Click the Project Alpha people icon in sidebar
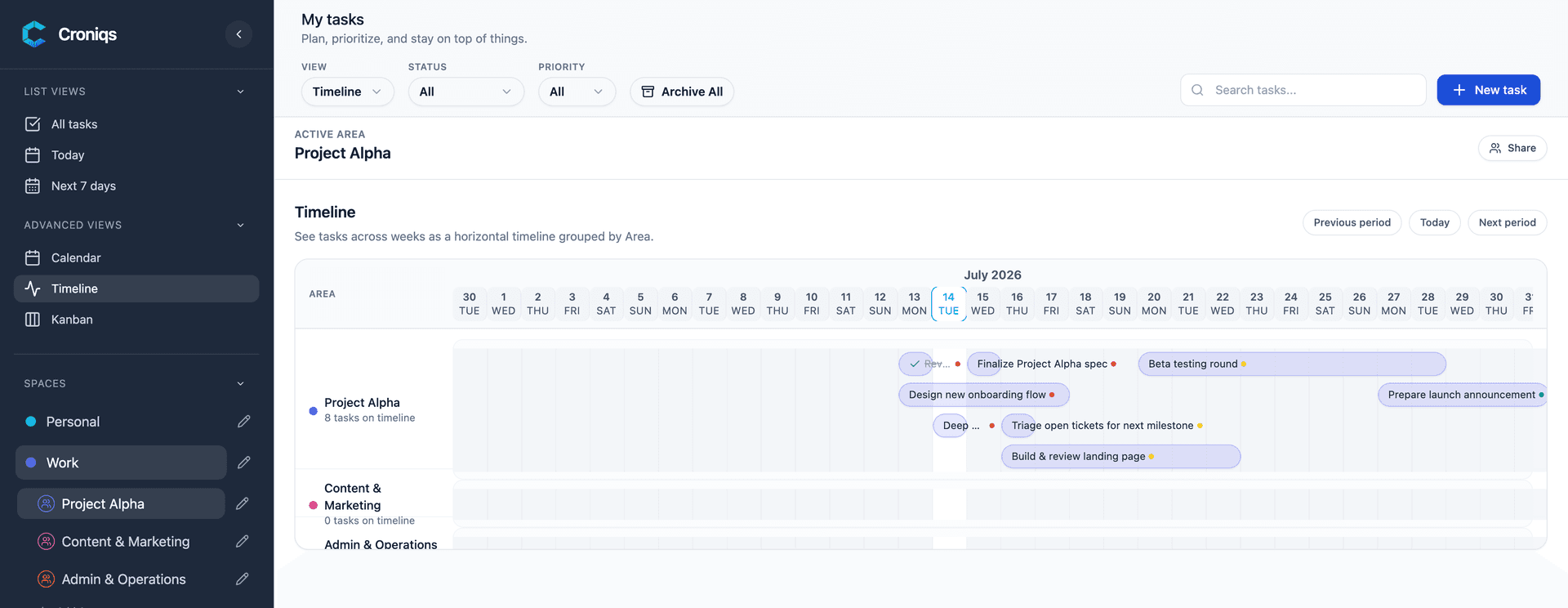The width and height of the screenshot is (1568, 608). 47,503
